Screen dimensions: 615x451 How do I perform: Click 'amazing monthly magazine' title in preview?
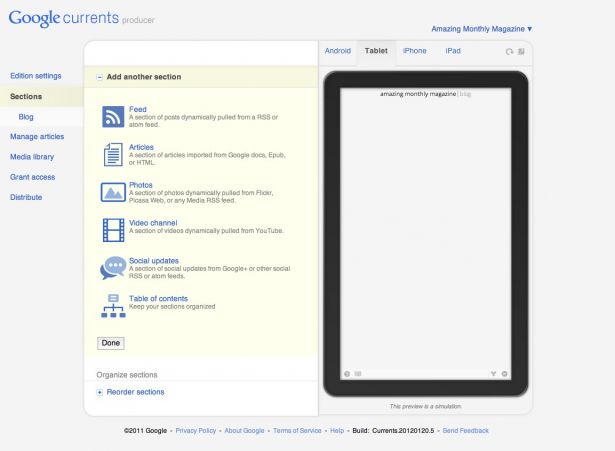[418, 94]
